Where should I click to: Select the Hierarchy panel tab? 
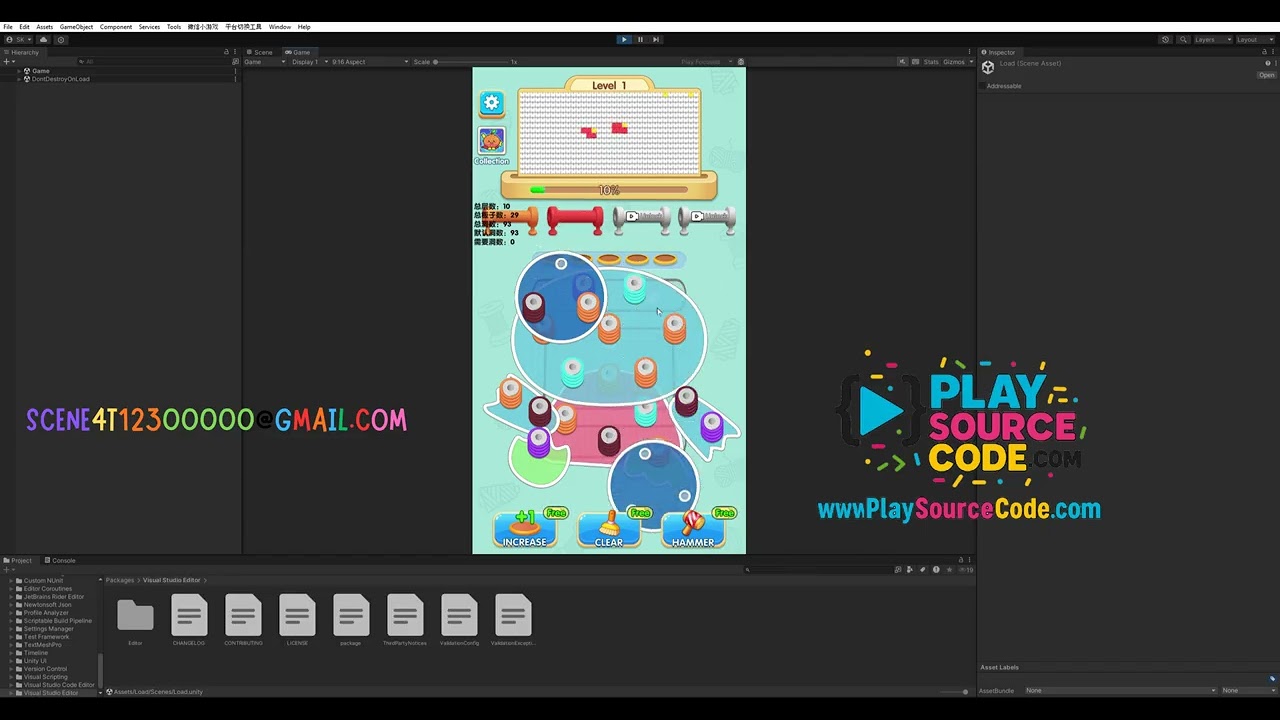[23, 52]
